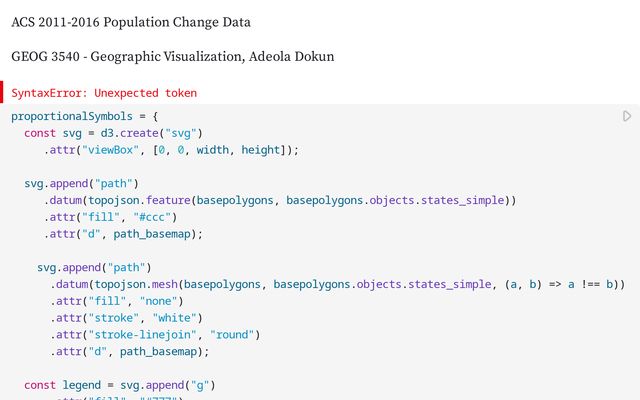Click the const legend declaration line
The image size is (640, 400).
point(120,385)
